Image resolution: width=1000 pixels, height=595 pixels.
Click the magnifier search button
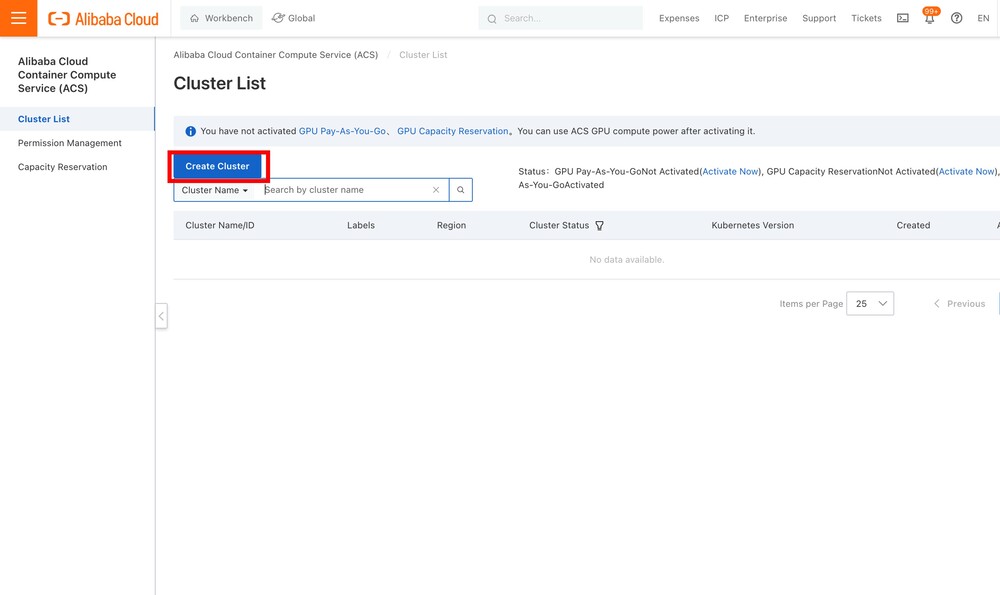point(460,190)
